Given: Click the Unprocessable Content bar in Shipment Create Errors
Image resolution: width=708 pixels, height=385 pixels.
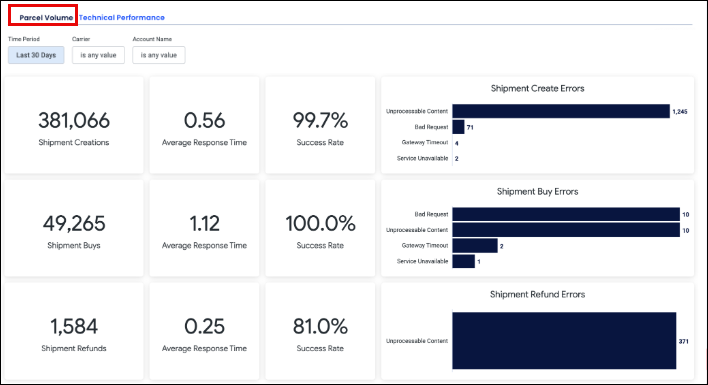Looking at the screenshot, I should [561, 111].
